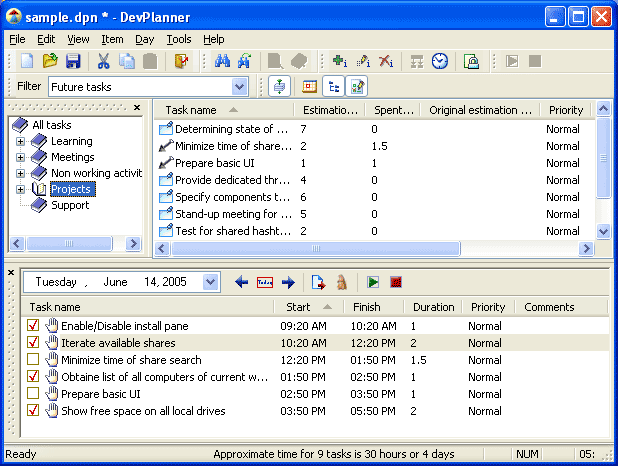
Task: Sort by Start column header
Action: tap(308, 307)
